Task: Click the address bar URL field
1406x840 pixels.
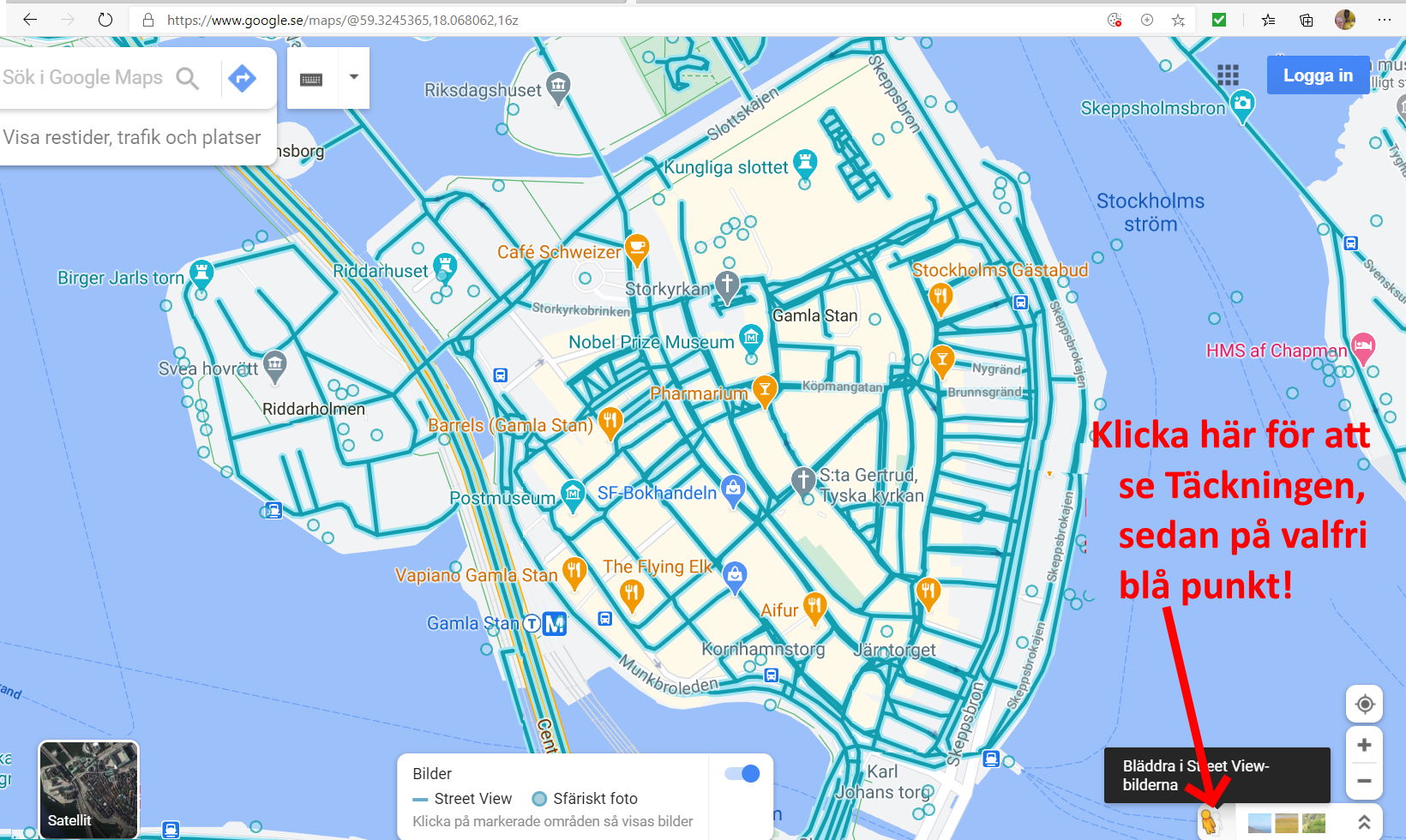Action: (617, 20)
